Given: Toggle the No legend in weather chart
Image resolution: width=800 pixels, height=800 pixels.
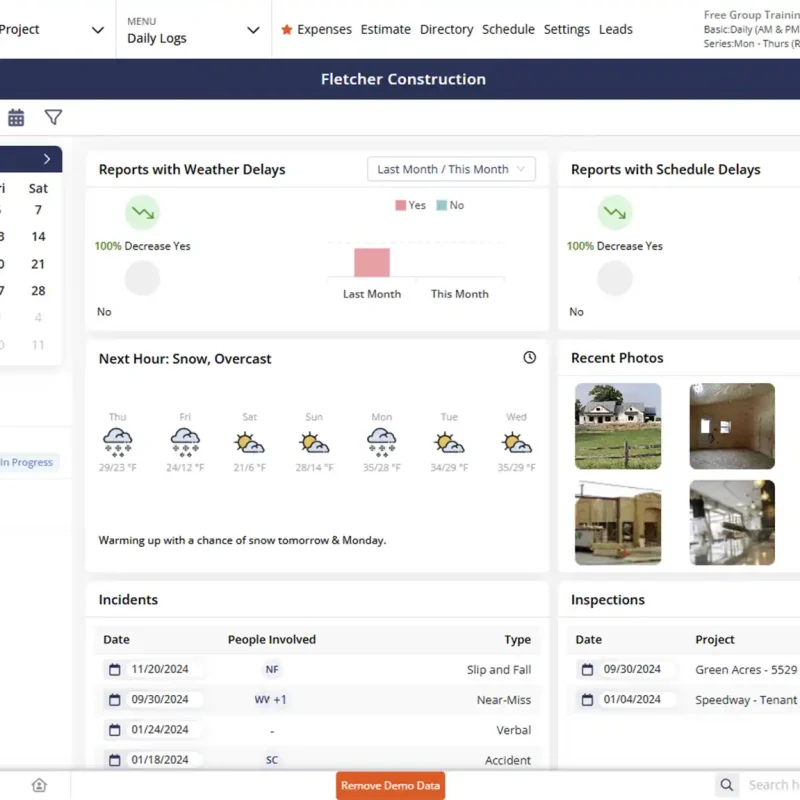Looking at the screenshot, I should (x=450, y=205).
